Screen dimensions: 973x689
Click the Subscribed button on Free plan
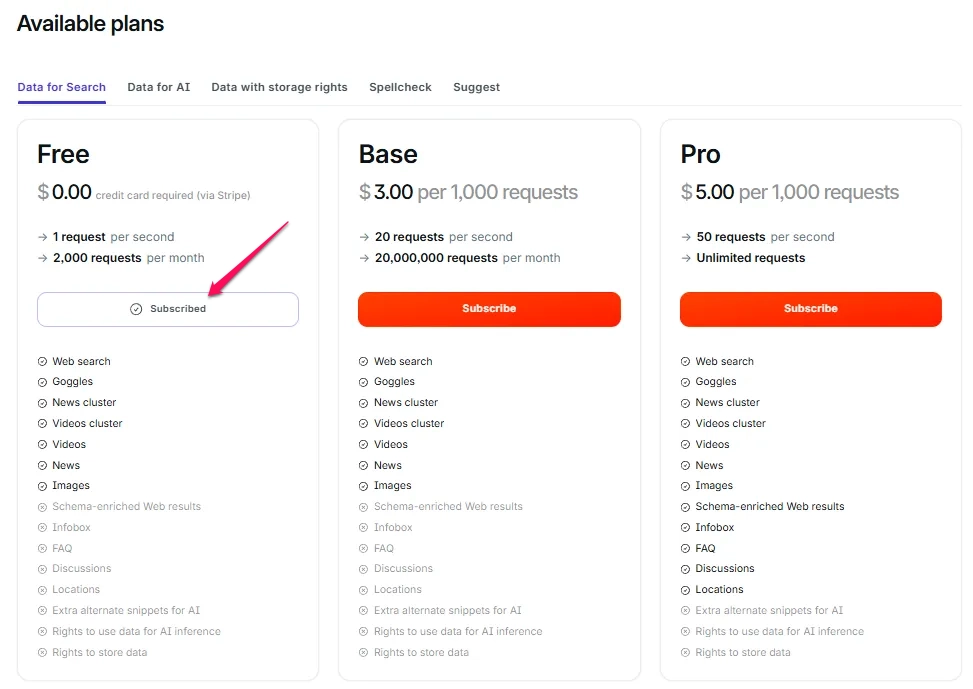point(168,309)
